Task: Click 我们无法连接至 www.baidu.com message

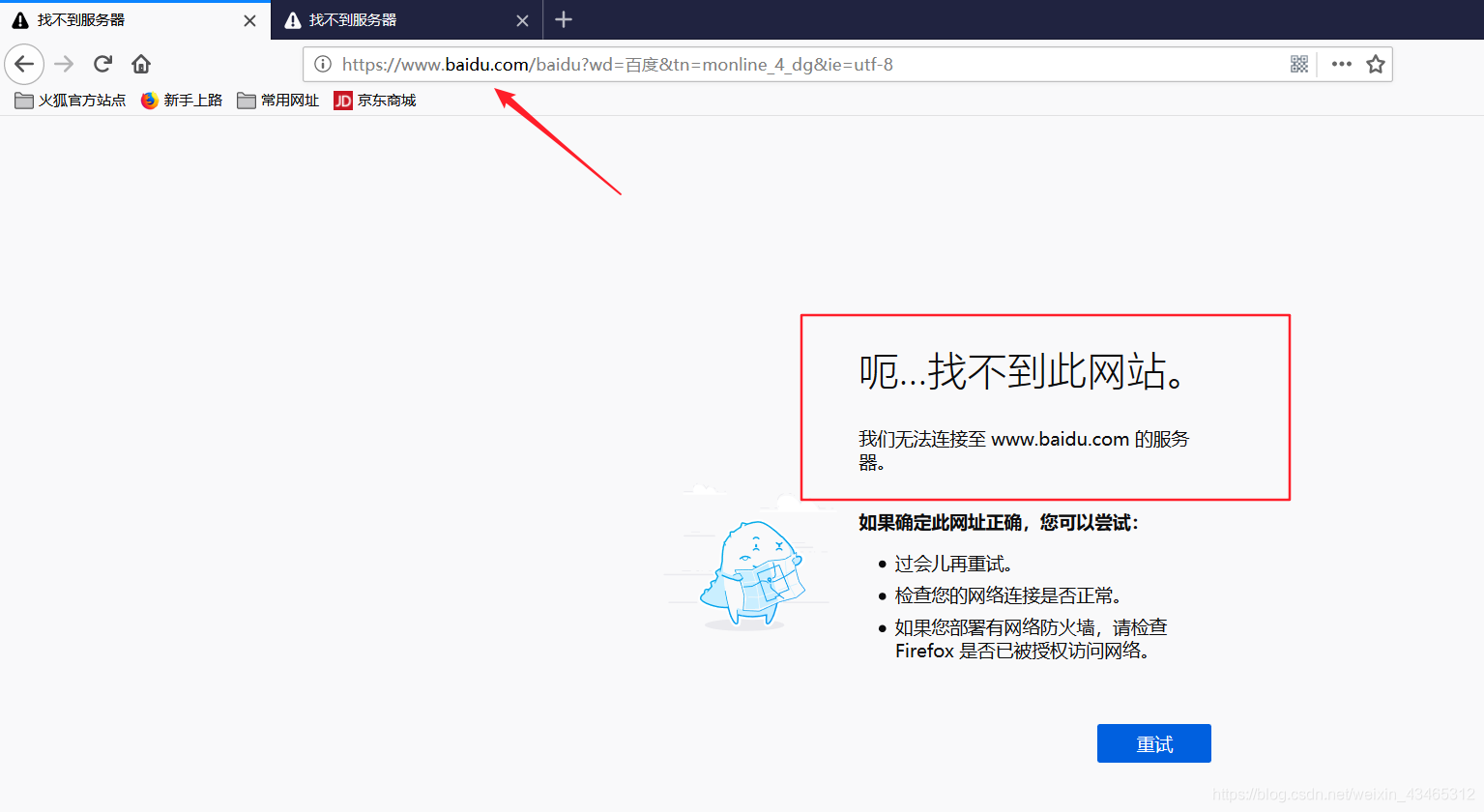Action: point(1024,450)
